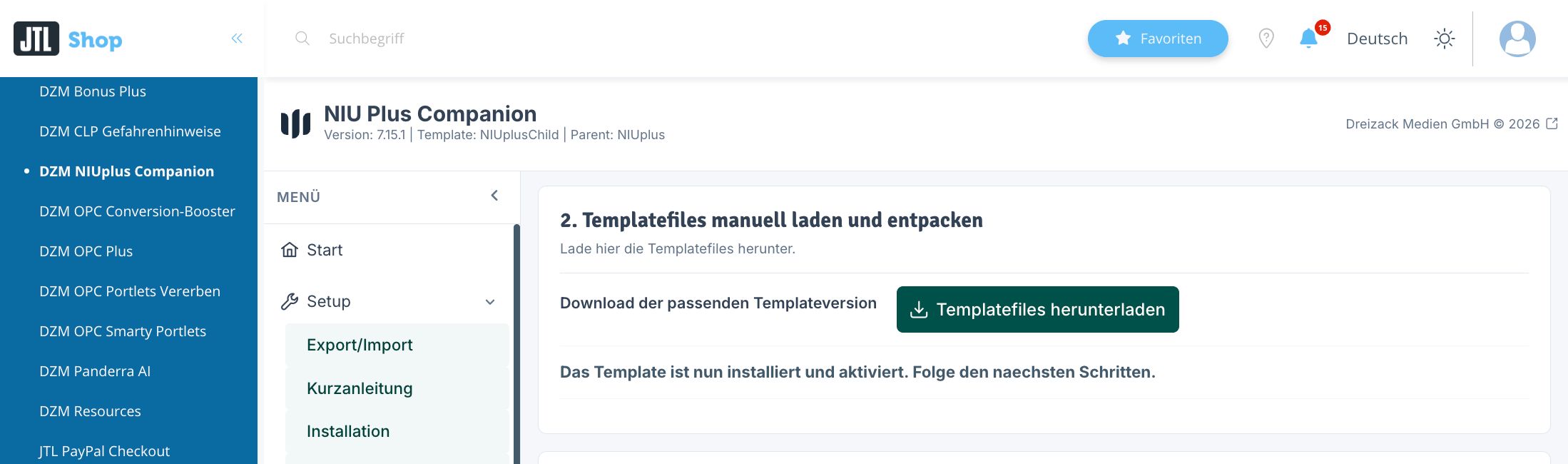The width and height of the screenshot is (1568, 464).
Task: Open DZM CLP Gefahrenhinweise plugin
Action: pos(130,131)
